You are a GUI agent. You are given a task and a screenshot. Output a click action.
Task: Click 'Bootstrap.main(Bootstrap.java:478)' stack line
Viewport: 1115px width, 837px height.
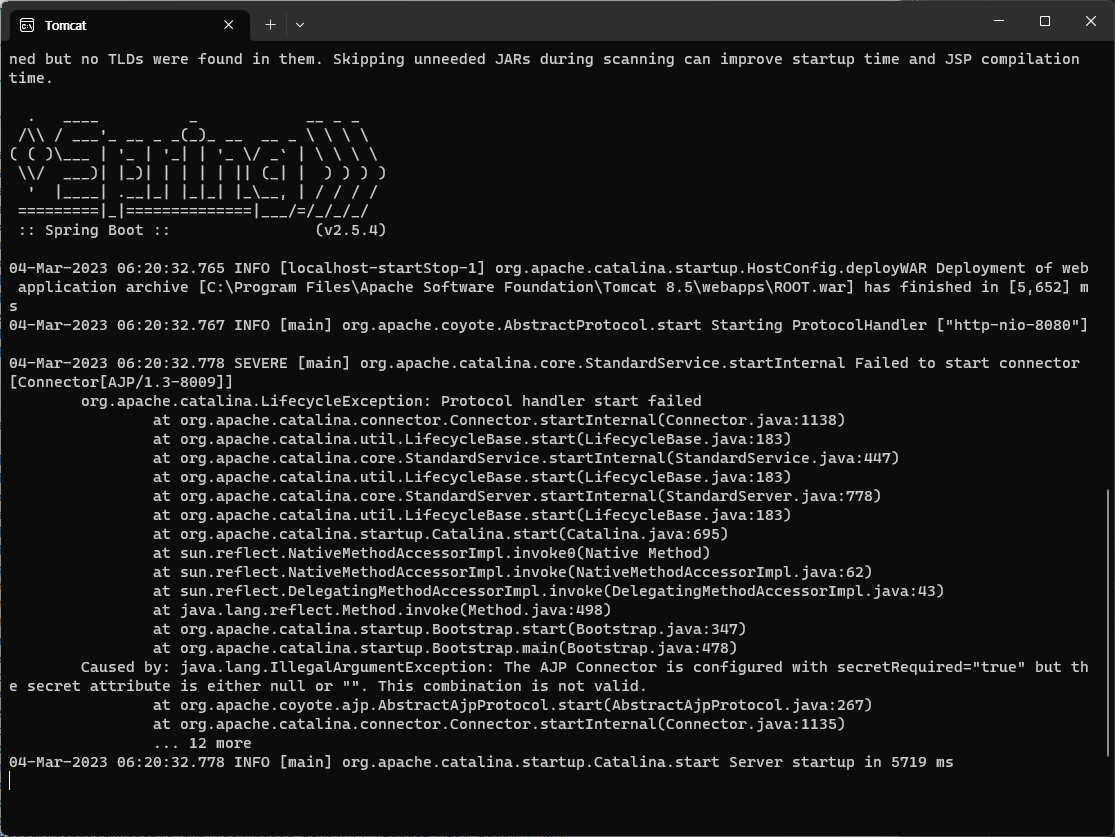pyautogui.click(x=445, y=649)
